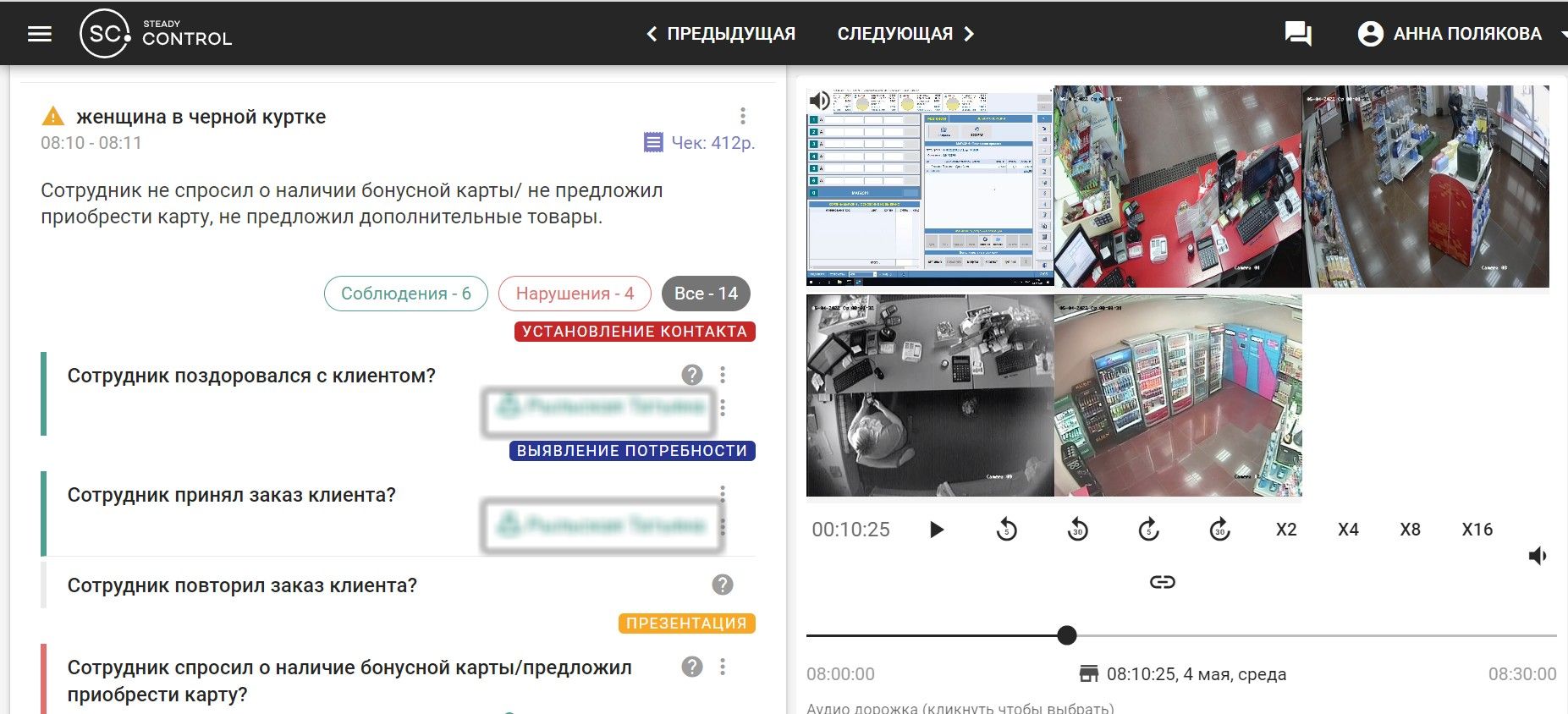Open help for Сотрудник поздоровался с клиентом

coord(692,375)
